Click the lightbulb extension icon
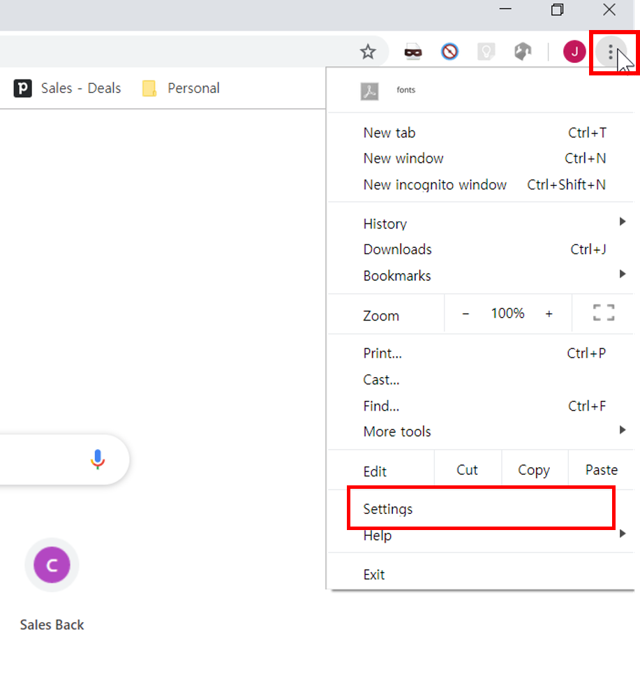Image resolution: width=640 pixels, height=676 pixels. [486, 52]
